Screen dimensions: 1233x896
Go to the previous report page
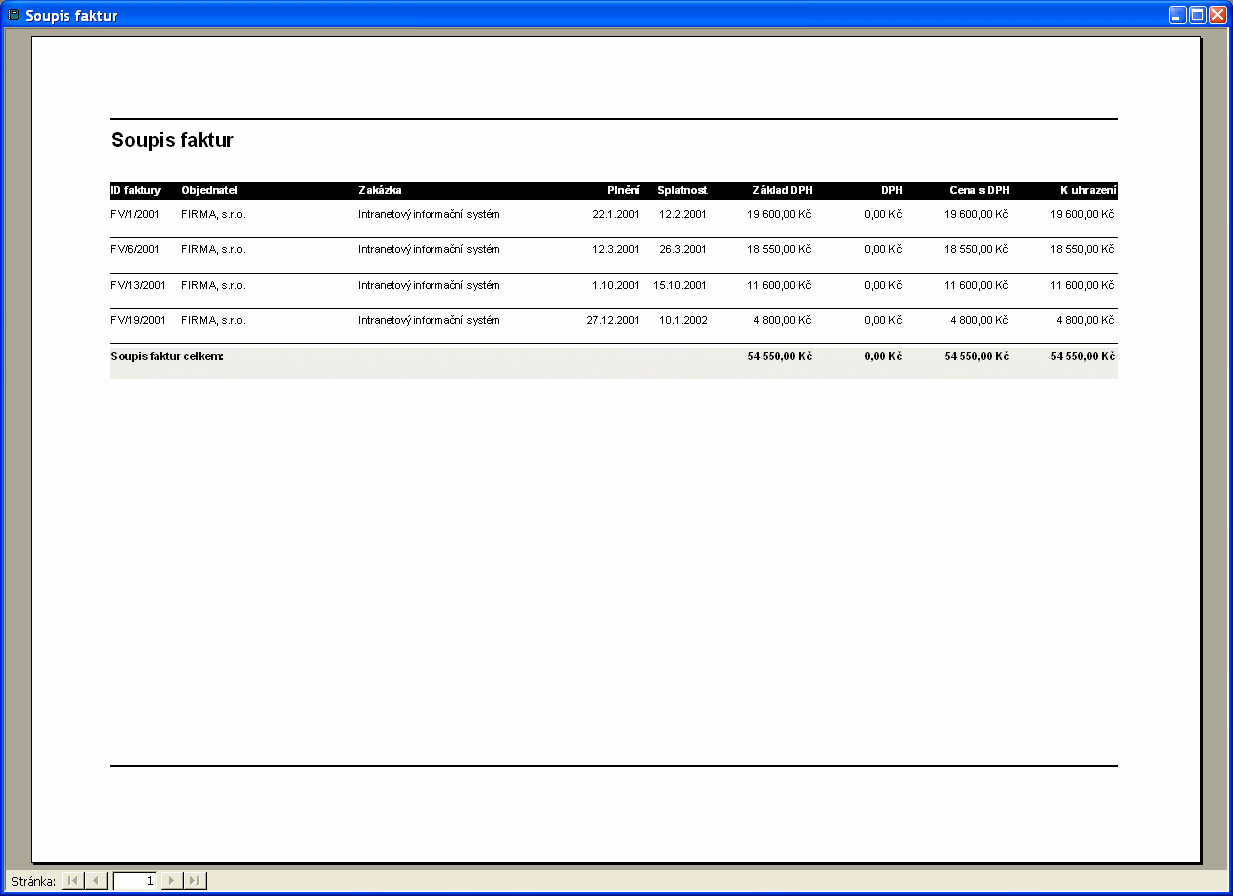pyautogui.click(x=97, y=880)
